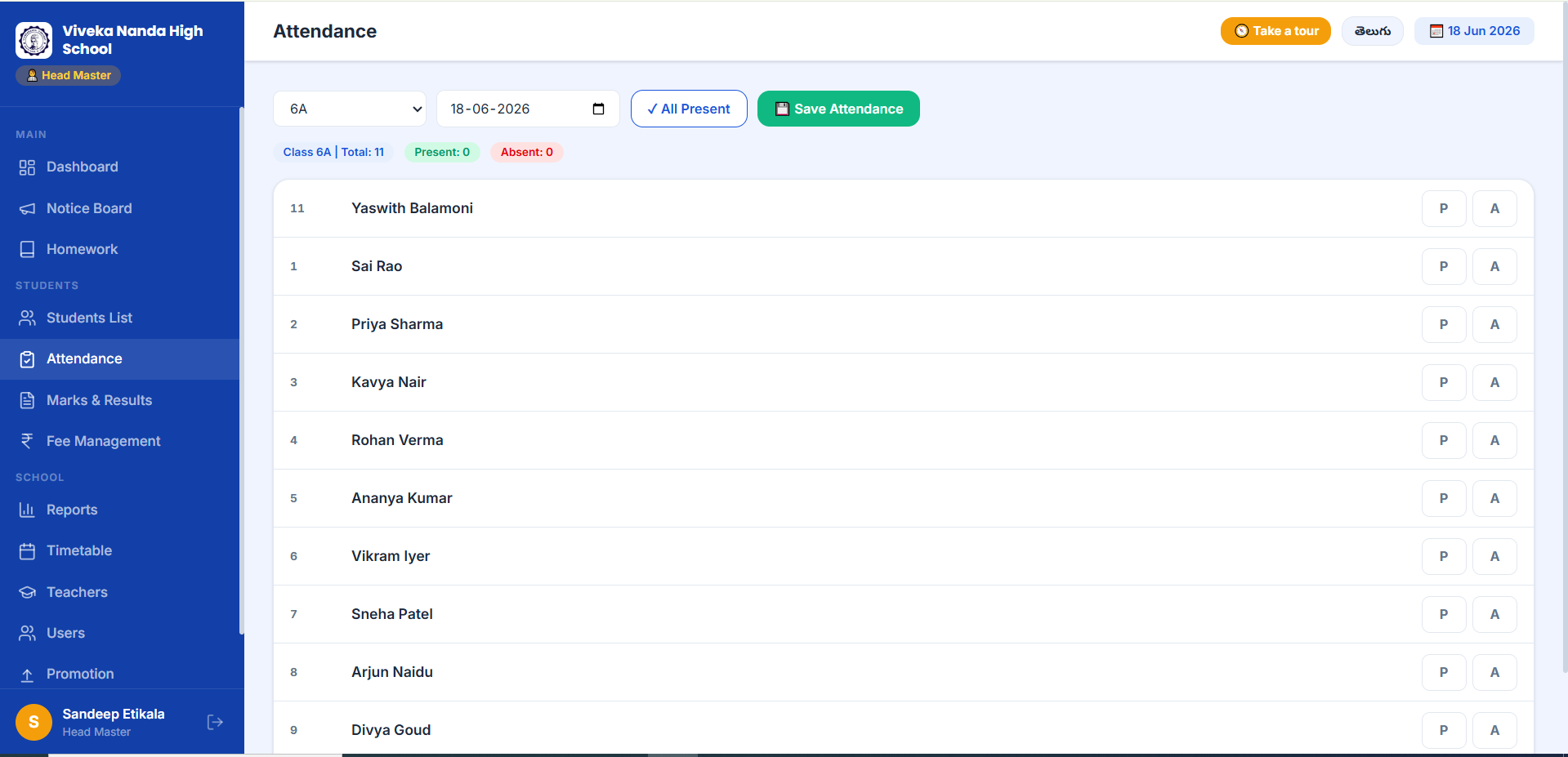Open the Timetable page

click(x=119, y=550)
